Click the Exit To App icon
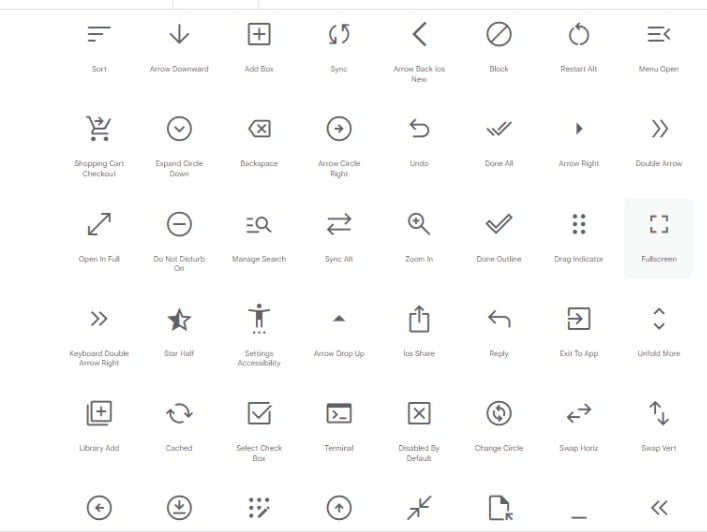 (x=579, y=319)
